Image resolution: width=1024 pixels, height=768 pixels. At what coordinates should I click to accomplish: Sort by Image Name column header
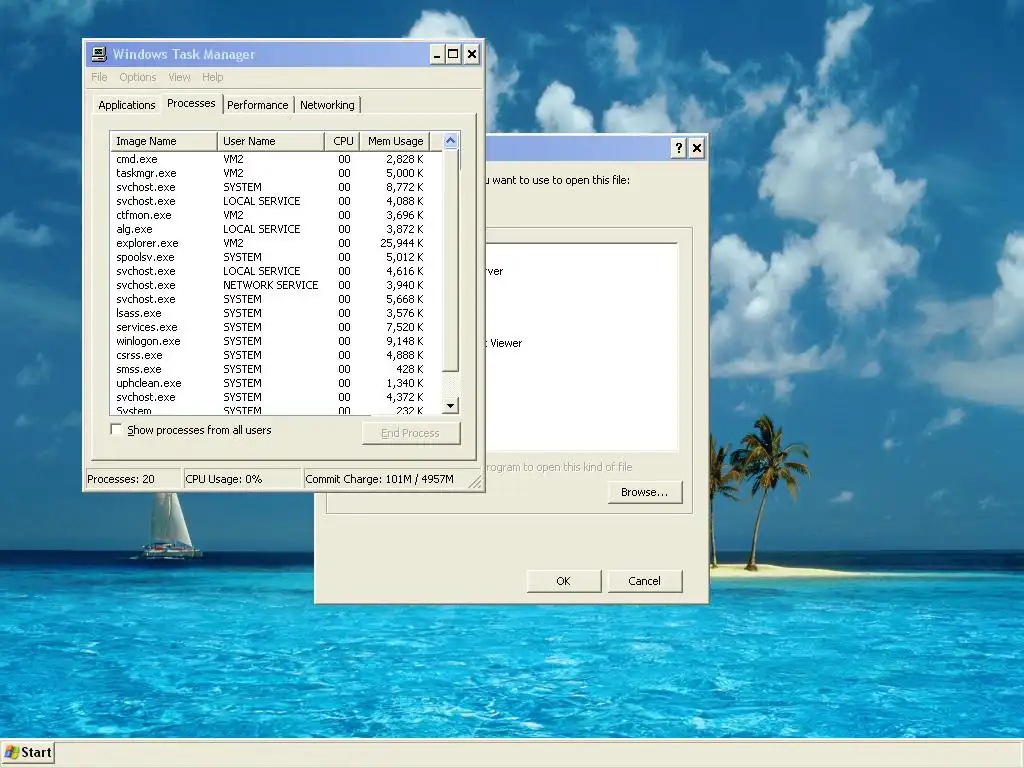tap(163, 141)
